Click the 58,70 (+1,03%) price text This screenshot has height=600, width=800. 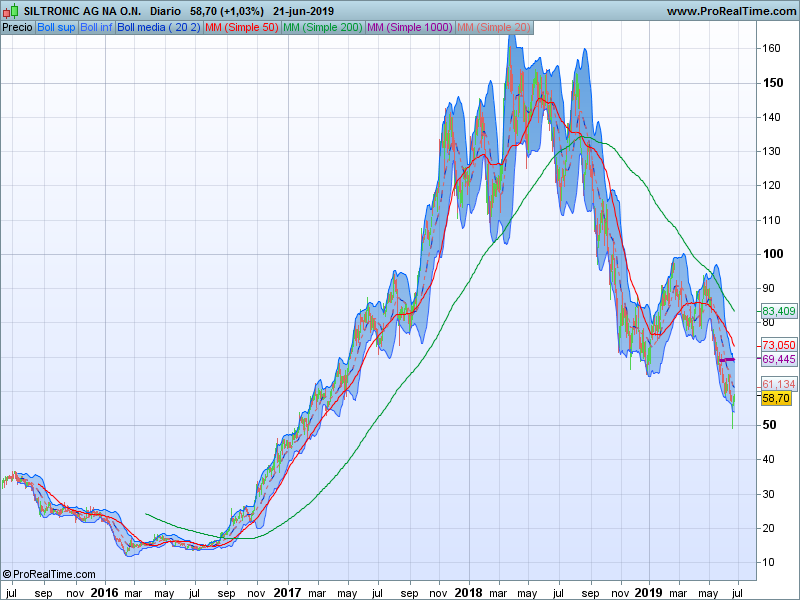[x=227, y=11]
